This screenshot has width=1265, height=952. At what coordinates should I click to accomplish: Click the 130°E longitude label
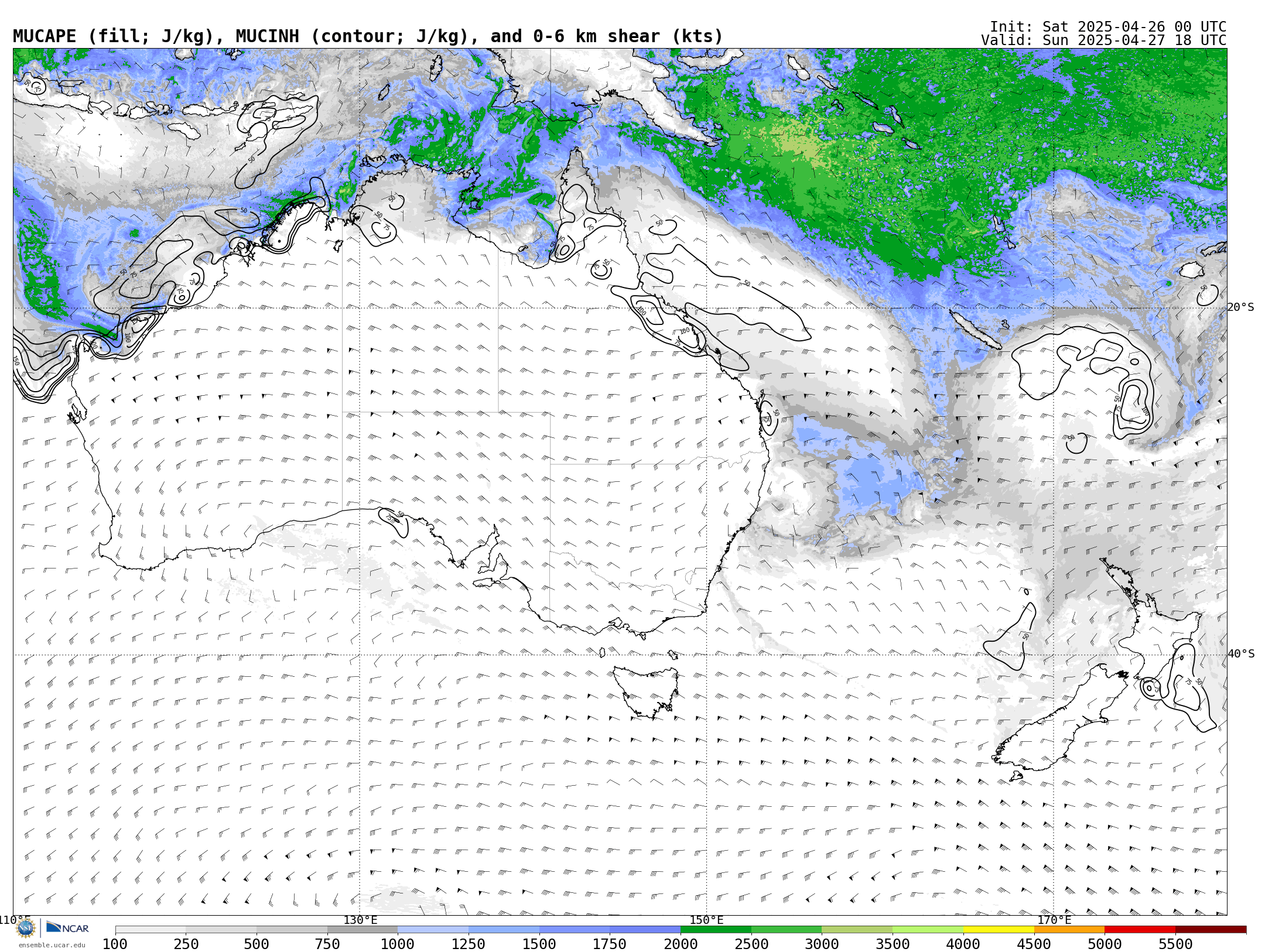click(360, 920)
